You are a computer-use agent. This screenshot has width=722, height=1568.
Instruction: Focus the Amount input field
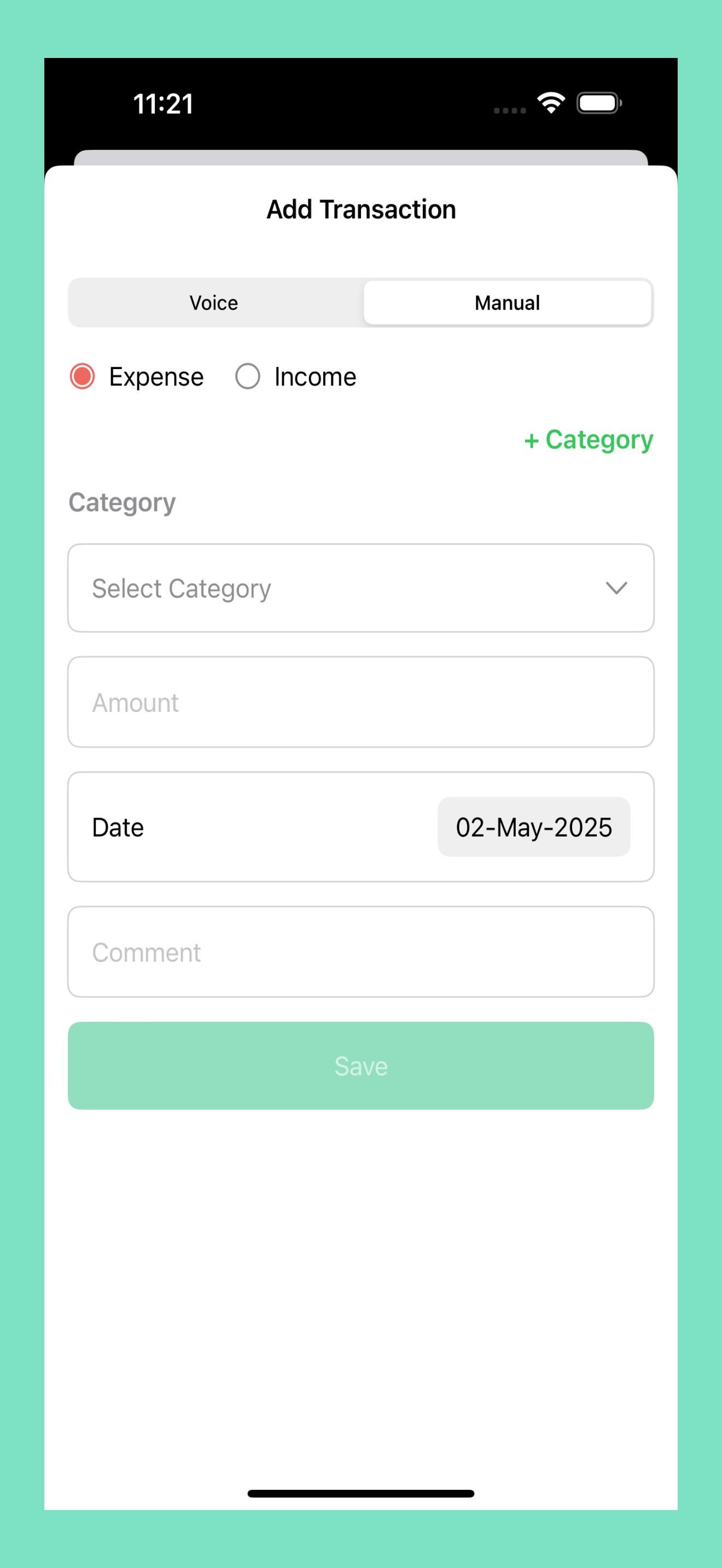point(361,702)
